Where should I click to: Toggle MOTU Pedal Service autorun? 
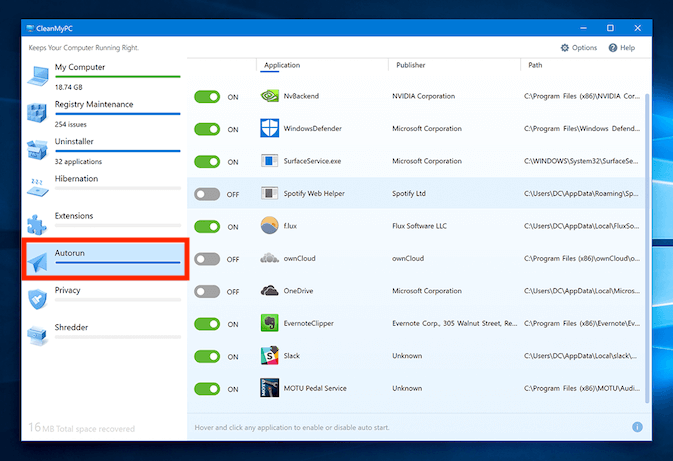tap(207, 389)
